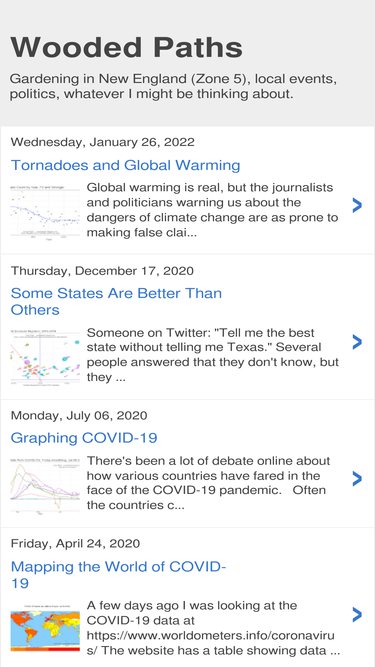Screen dimensions: 375x667
Task: Click the states bubble chart thumbnail
Action: (x=45, y=356)
